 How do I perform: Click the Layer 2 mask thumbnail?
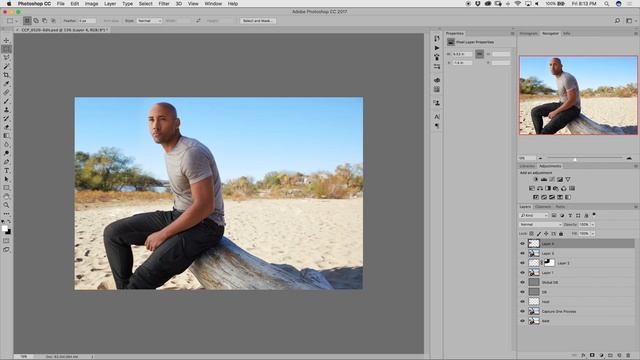pos(549,262)
